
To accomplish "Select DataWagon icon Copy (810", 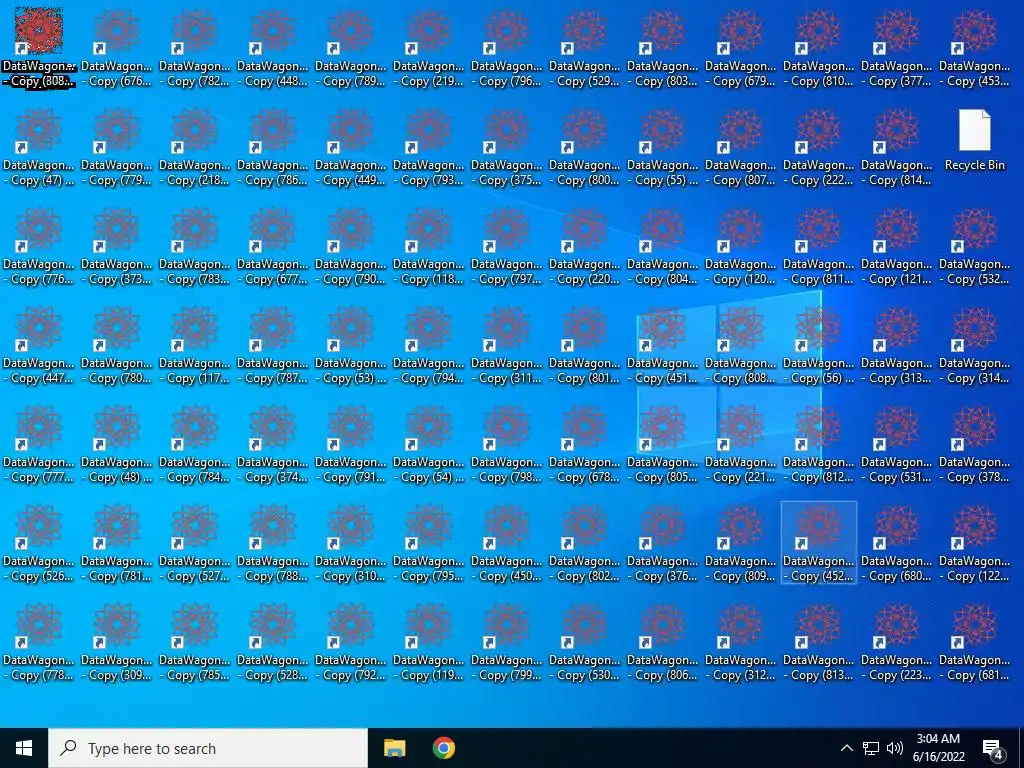I will 819,48.
